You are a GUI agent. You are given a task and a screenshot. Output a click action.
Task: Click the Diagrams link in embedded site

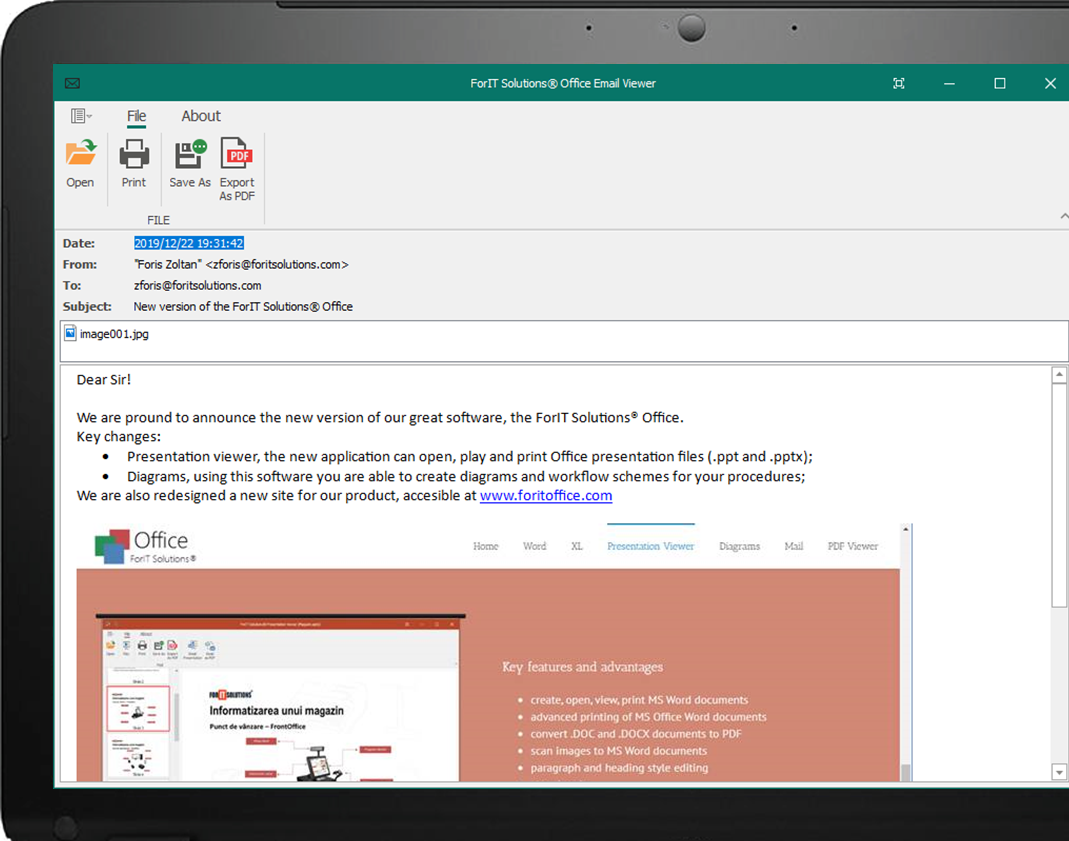coord(739,546)
